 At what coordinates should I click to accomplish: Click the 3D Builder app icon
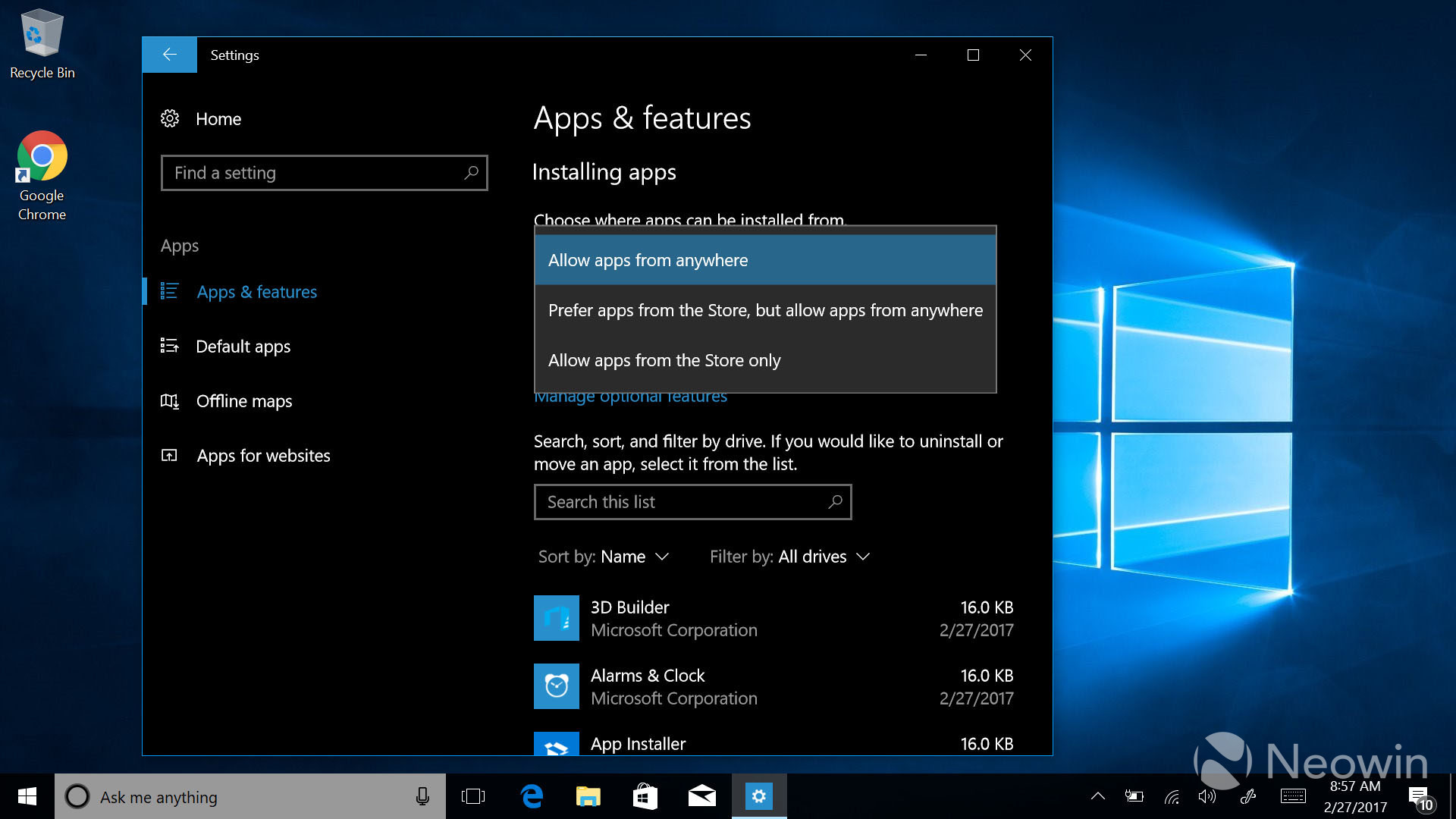click(556, 618)
